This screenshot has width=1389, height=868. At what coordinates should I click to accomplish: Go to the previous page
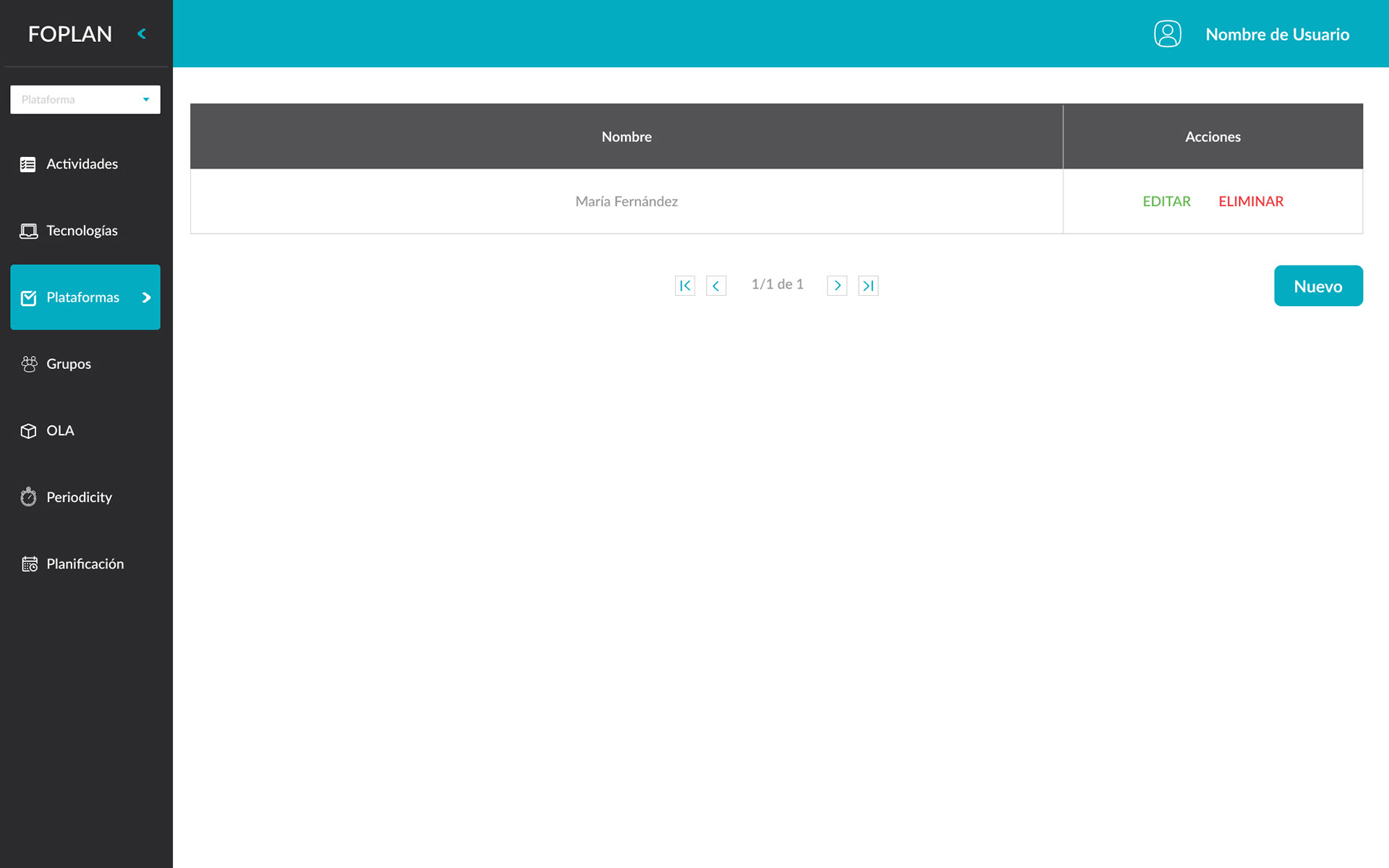(715, 286)
